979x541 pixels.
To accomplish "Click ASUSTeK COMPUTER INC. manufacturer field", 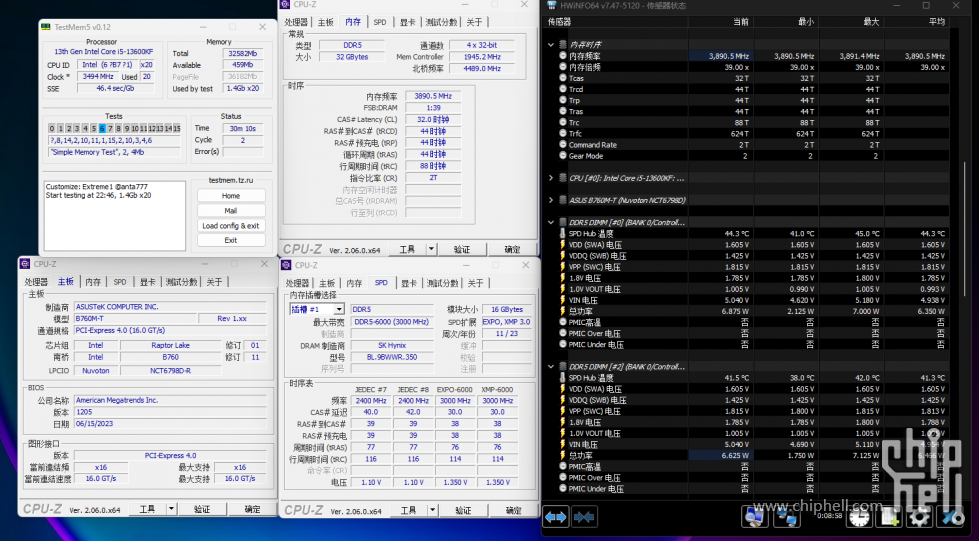I will pos(170,307).
